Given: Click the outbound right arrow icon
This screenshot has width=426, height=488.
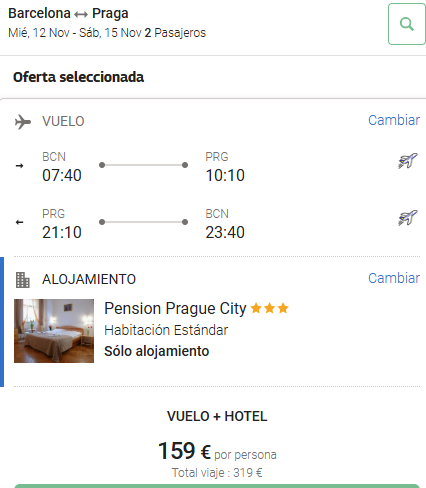Looking at the screenshot, I should [x=20, y=166].
